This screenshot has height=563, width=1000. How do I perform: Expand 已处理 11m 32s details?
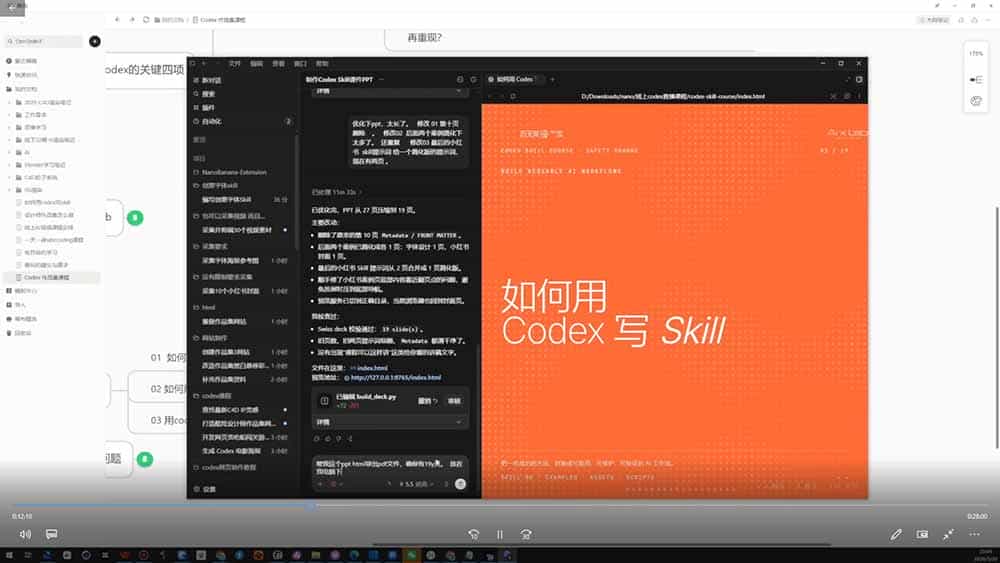(336, 192)
